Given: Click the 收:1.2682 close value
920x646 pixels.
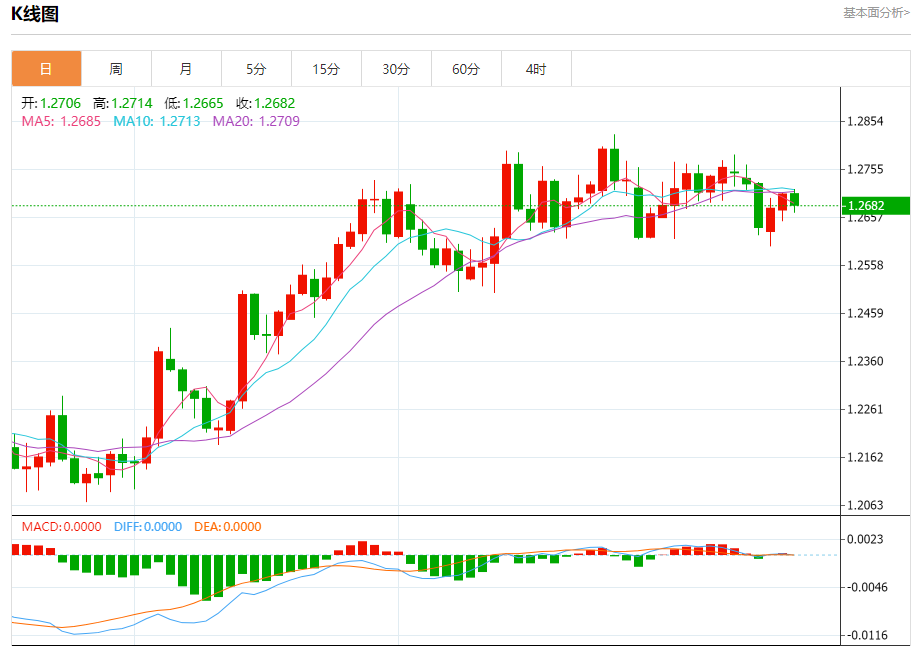Looking at the screenshot, I should (x=265, y=103).
